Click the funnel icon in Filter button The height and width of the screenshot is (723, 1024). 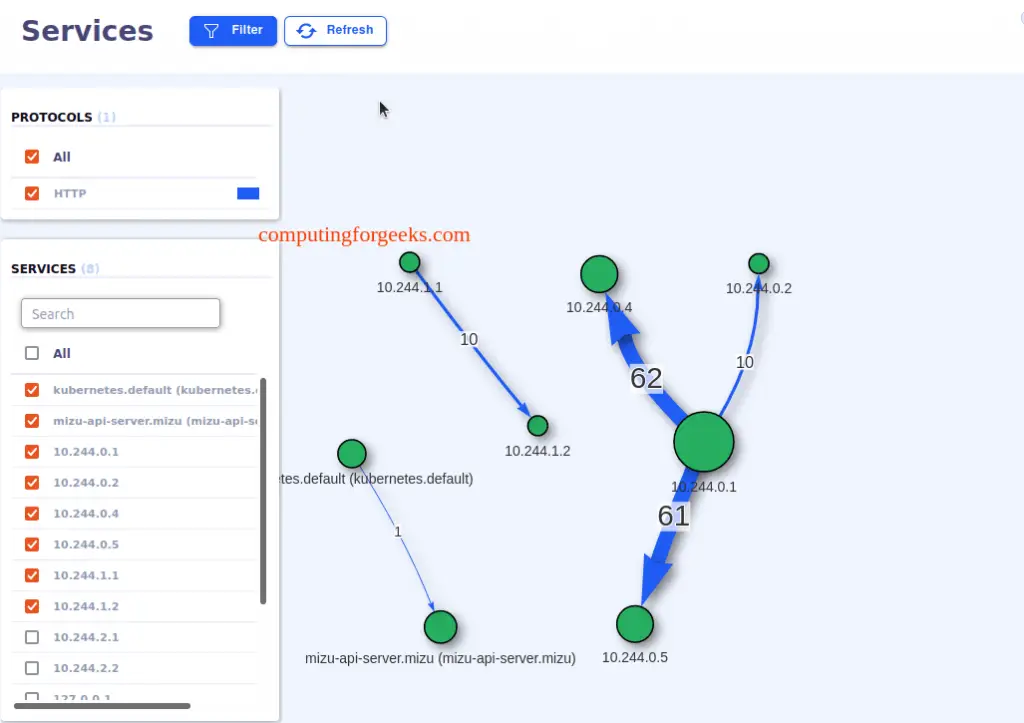(211, 31)
